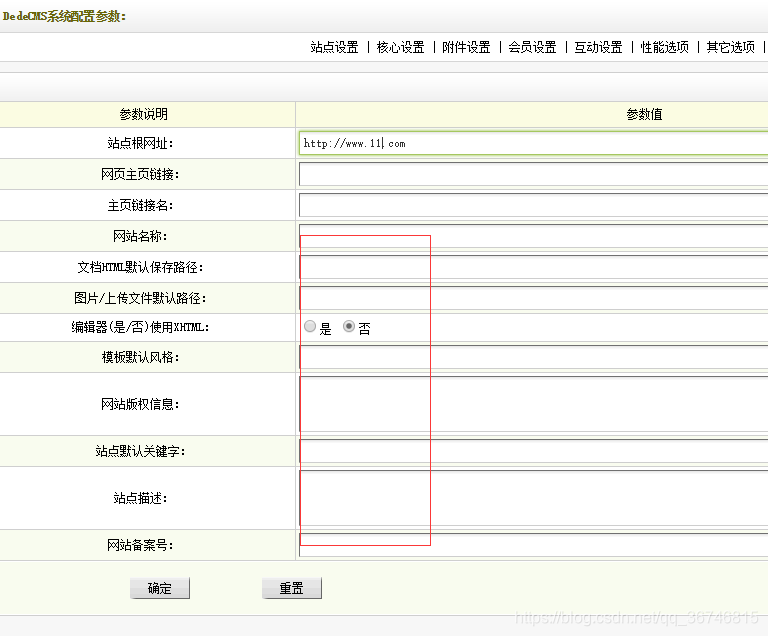Click the 网站备案号 input field
The width and height of the screenshot is (768, 636).
point(533,545)
